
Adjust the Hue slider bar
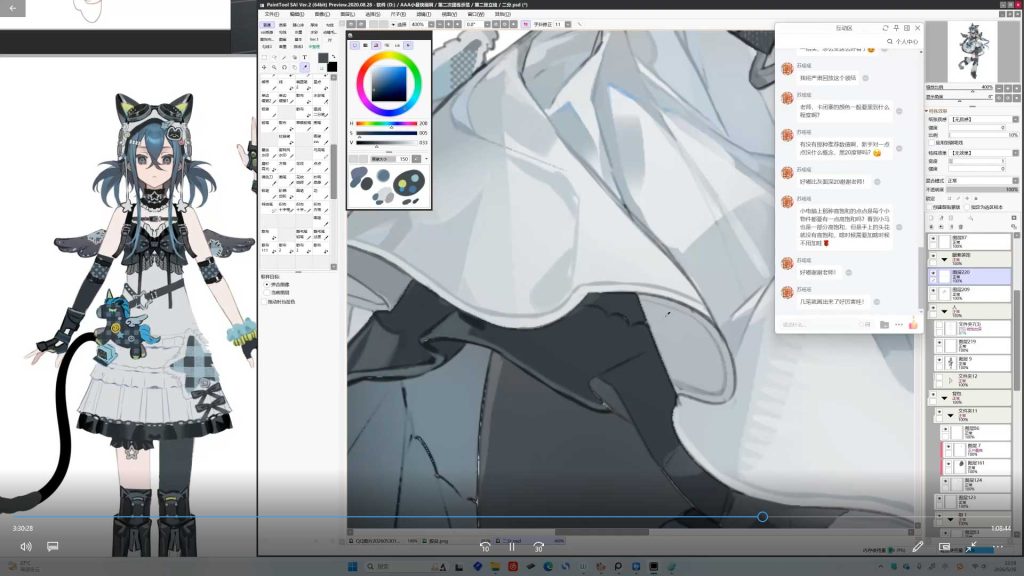pos(387,123)
